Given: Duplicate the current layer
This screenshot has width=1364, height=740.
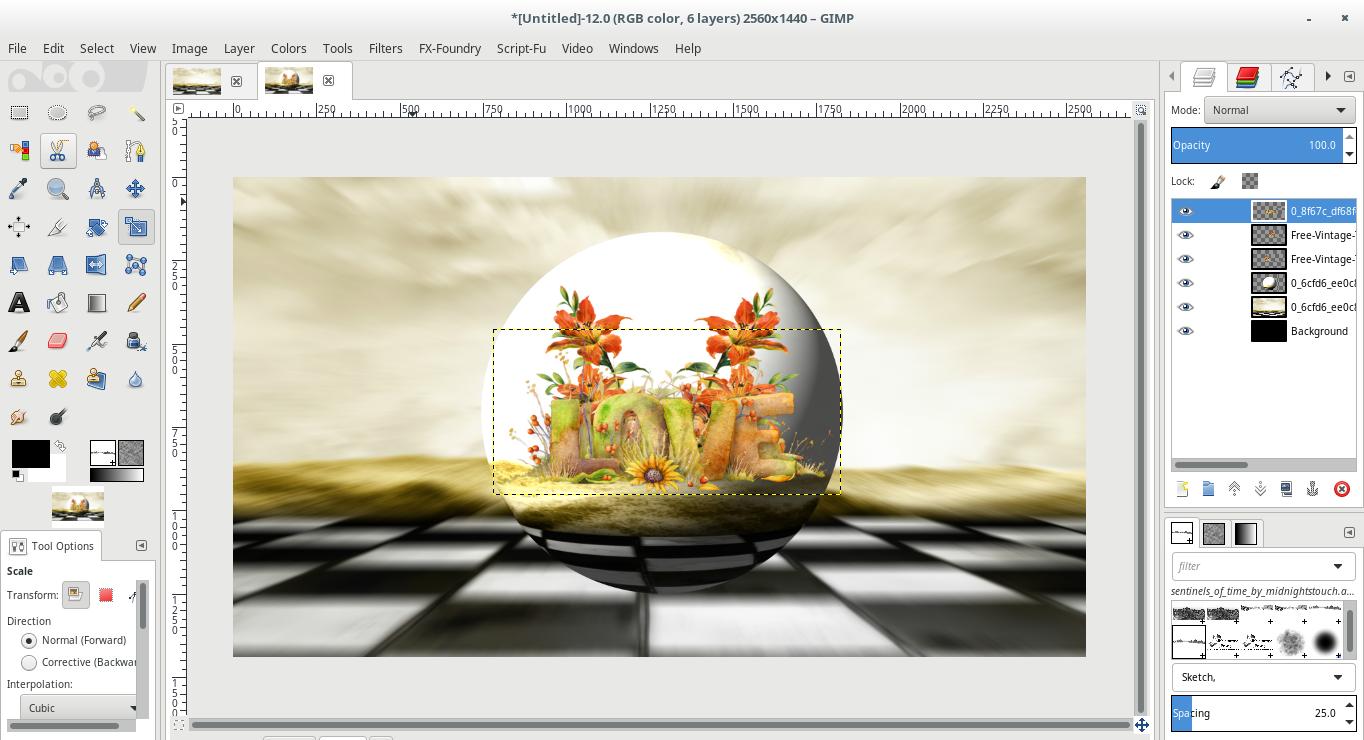Looking at the screenshot, I should 1286,489.
